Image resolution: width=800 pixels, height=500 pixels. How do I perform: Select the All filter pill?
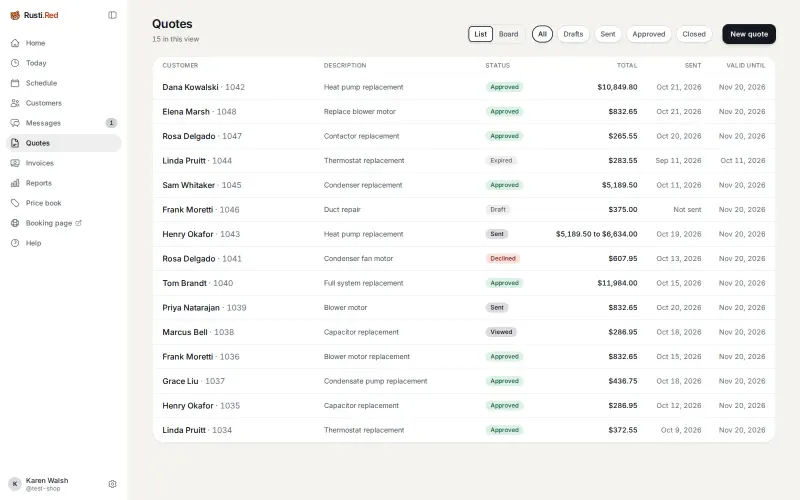point(542,34)
